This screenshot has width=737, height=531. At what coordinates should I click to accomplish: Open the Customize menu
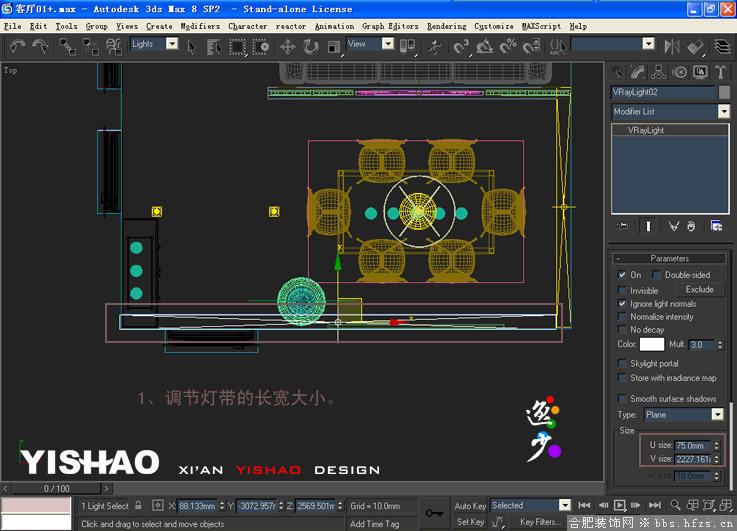(x=494, y=26)
